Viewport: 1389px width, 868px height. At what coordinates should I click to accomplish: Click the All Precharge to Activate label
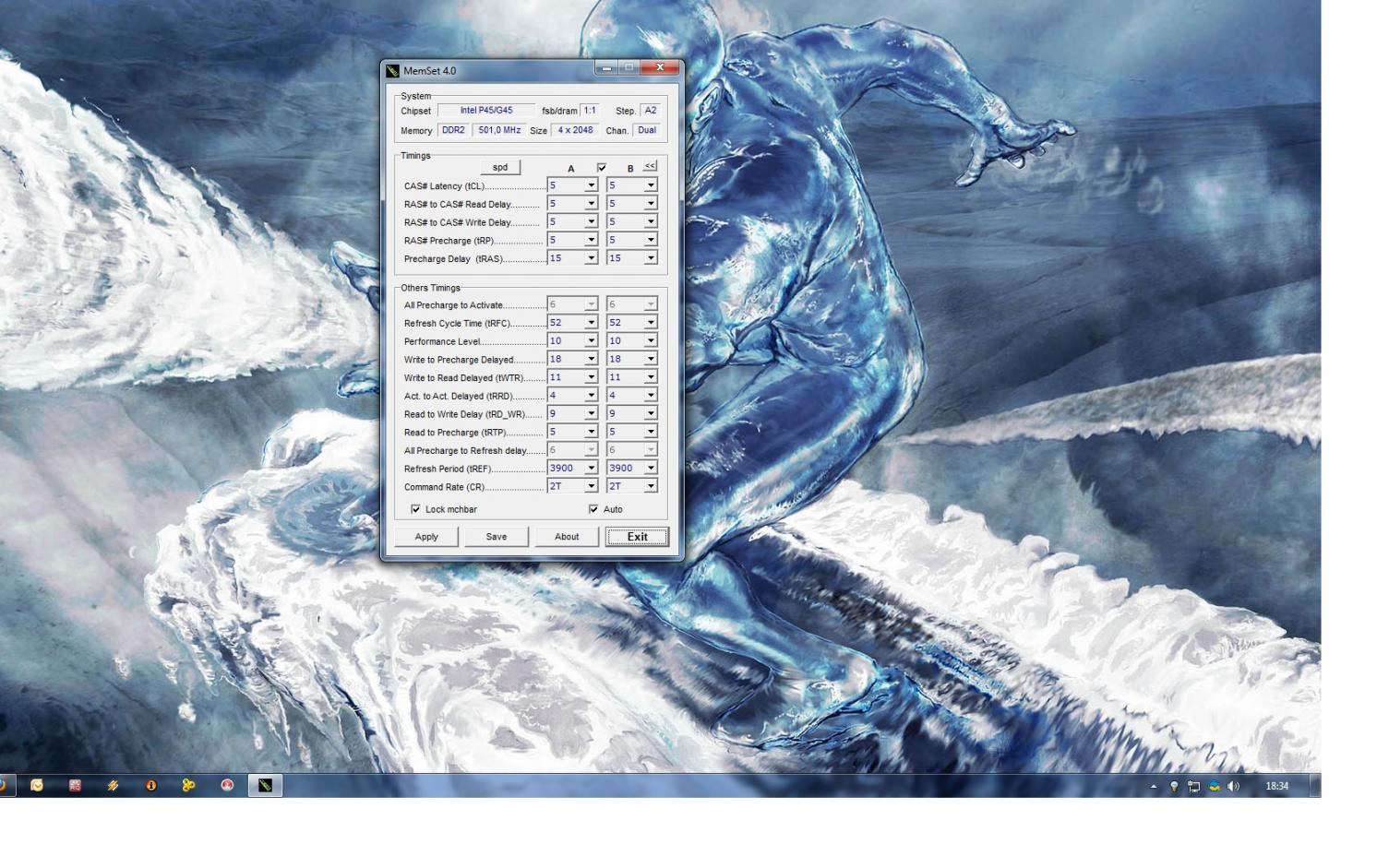pyautogui.click(x=453, y=305)
